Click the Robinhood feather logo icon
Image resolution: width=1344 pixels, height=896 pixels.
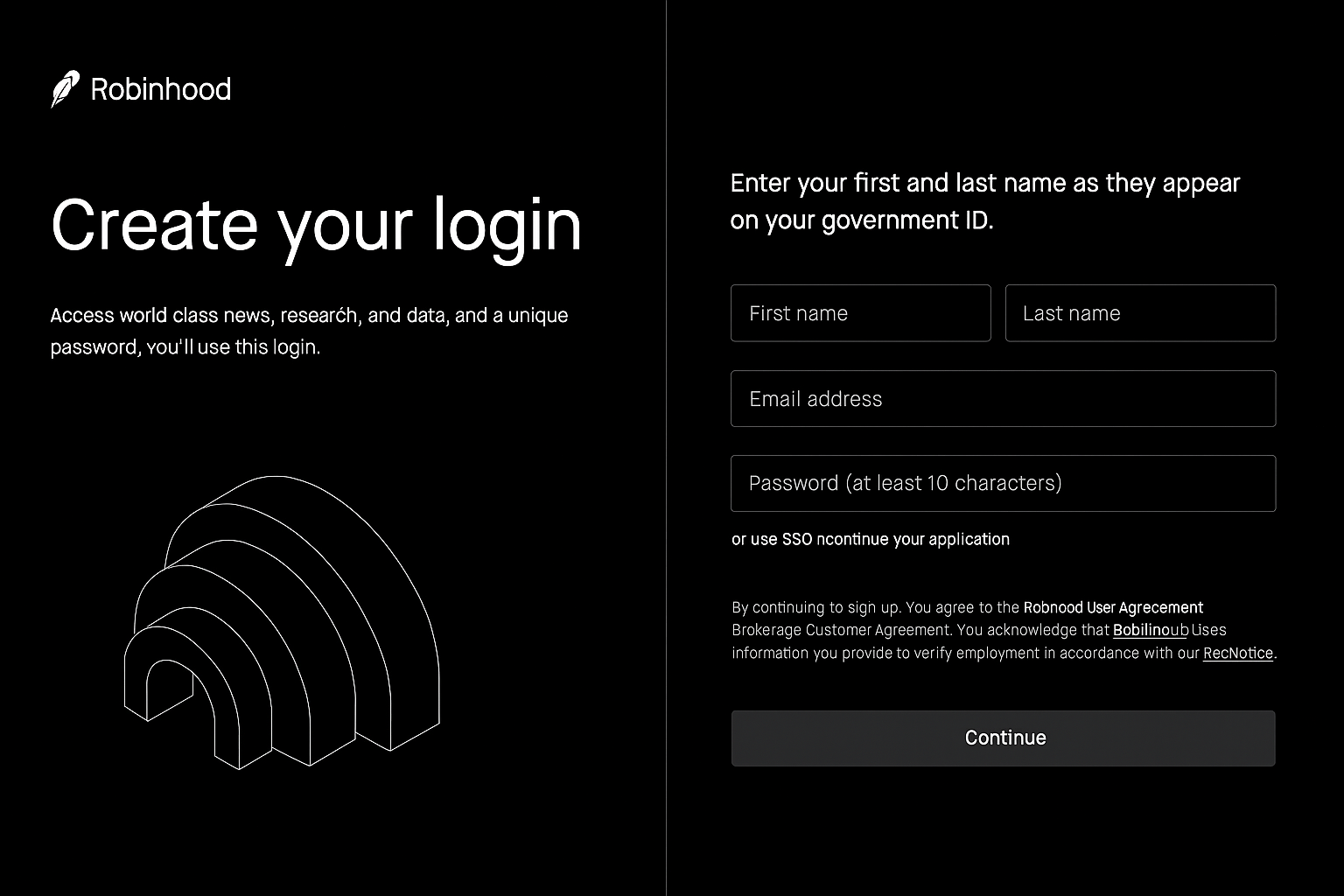click(65, 89)
